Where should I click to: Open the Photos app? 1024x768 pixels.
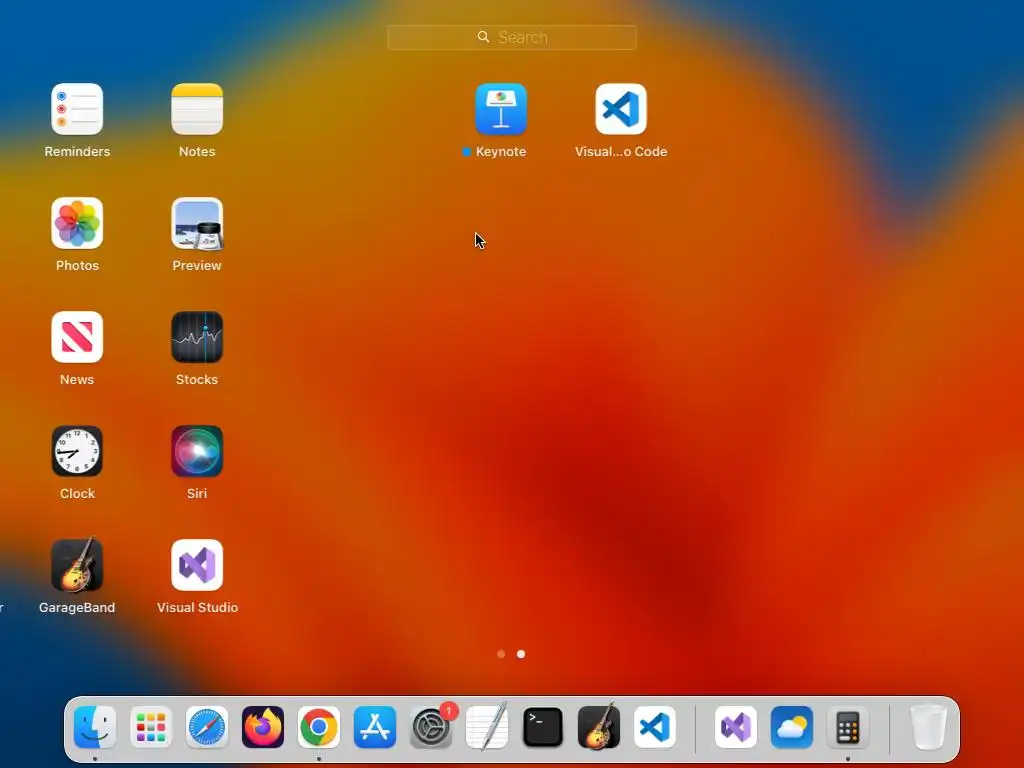(x=77, y=223)
